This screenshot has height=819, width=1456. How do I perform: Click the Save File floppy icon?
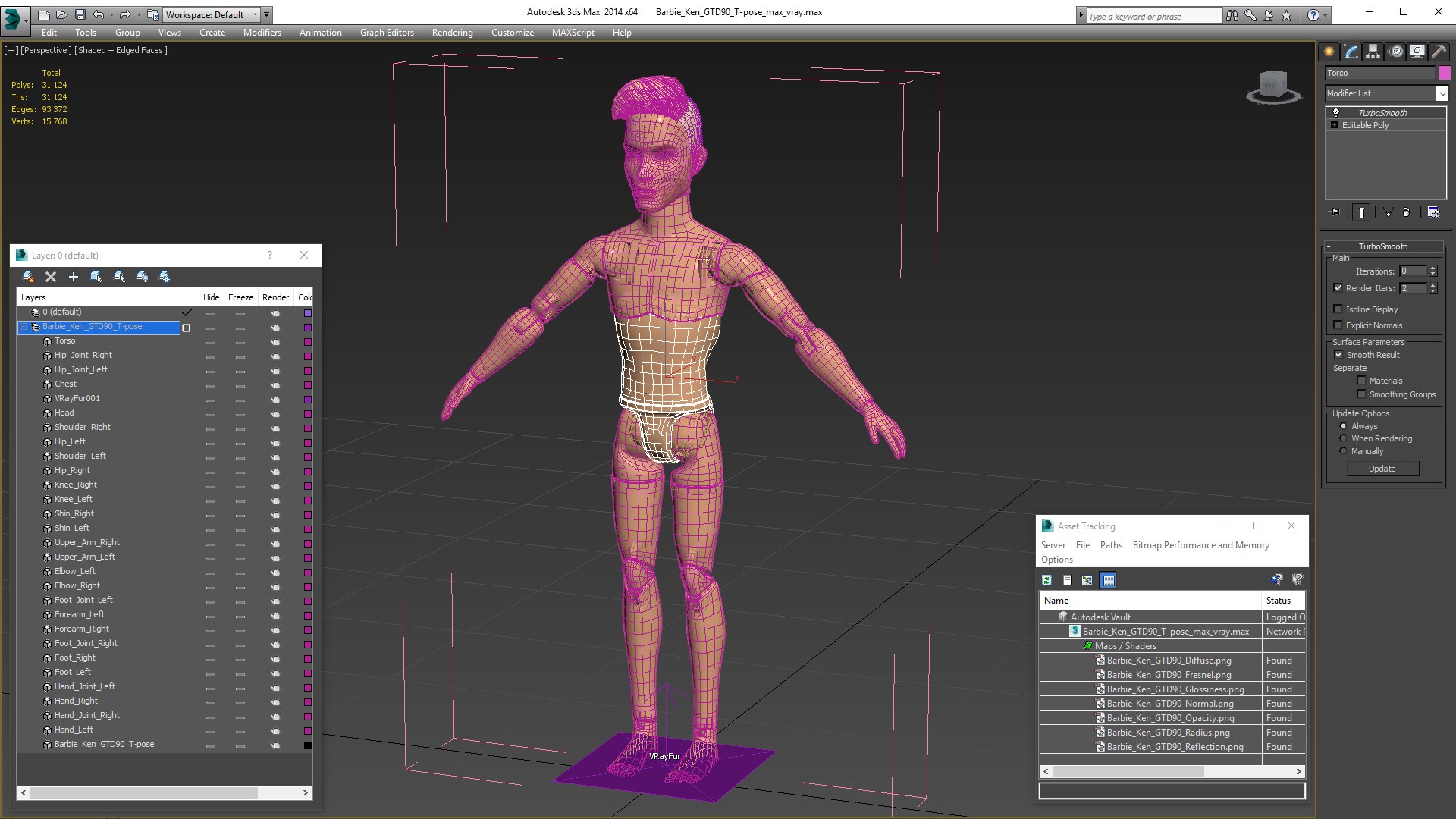point(80,14)
